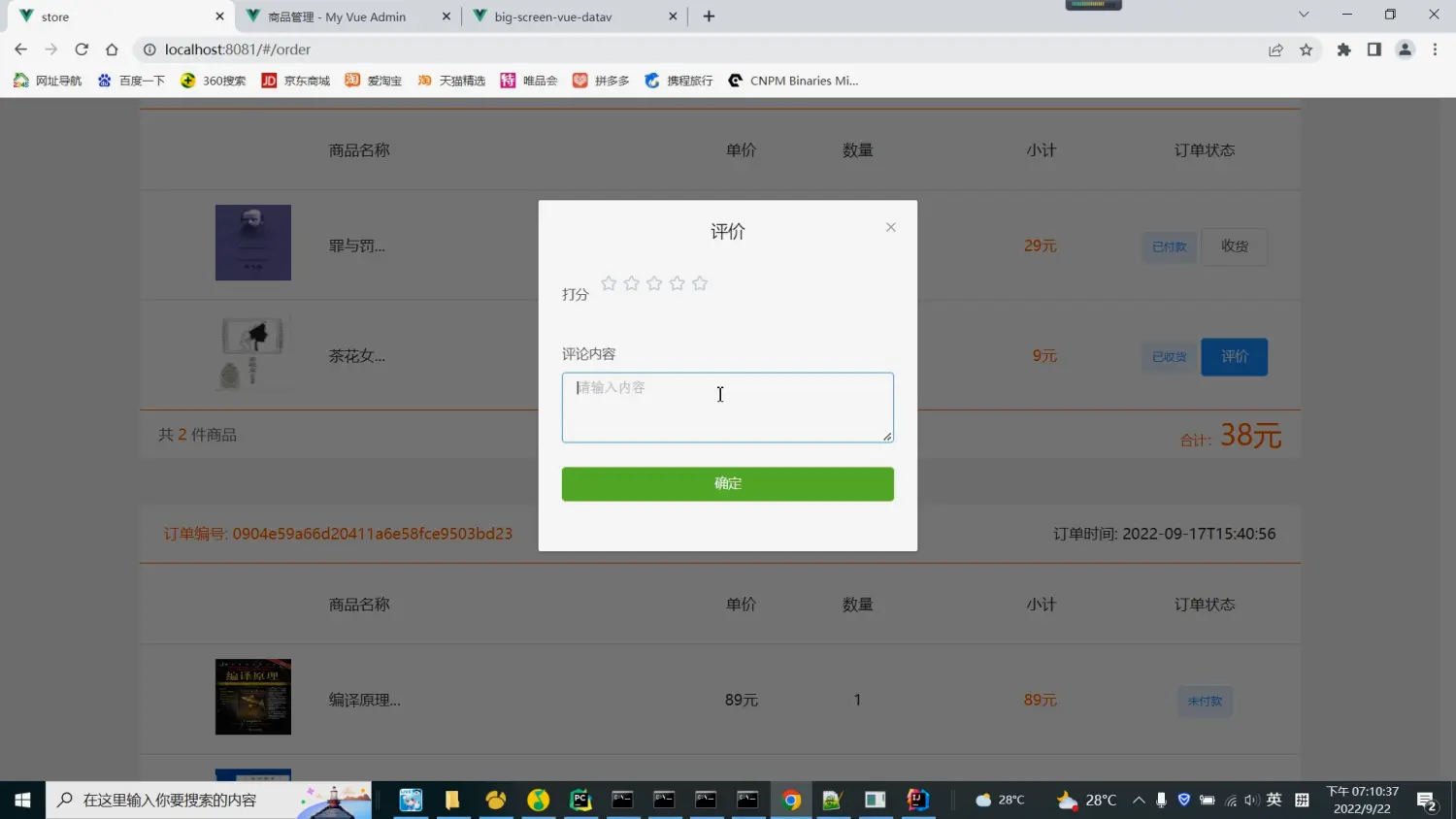Give a five-star rating
This screenshot has height=819, width=1456.
(x=700, y=283)
